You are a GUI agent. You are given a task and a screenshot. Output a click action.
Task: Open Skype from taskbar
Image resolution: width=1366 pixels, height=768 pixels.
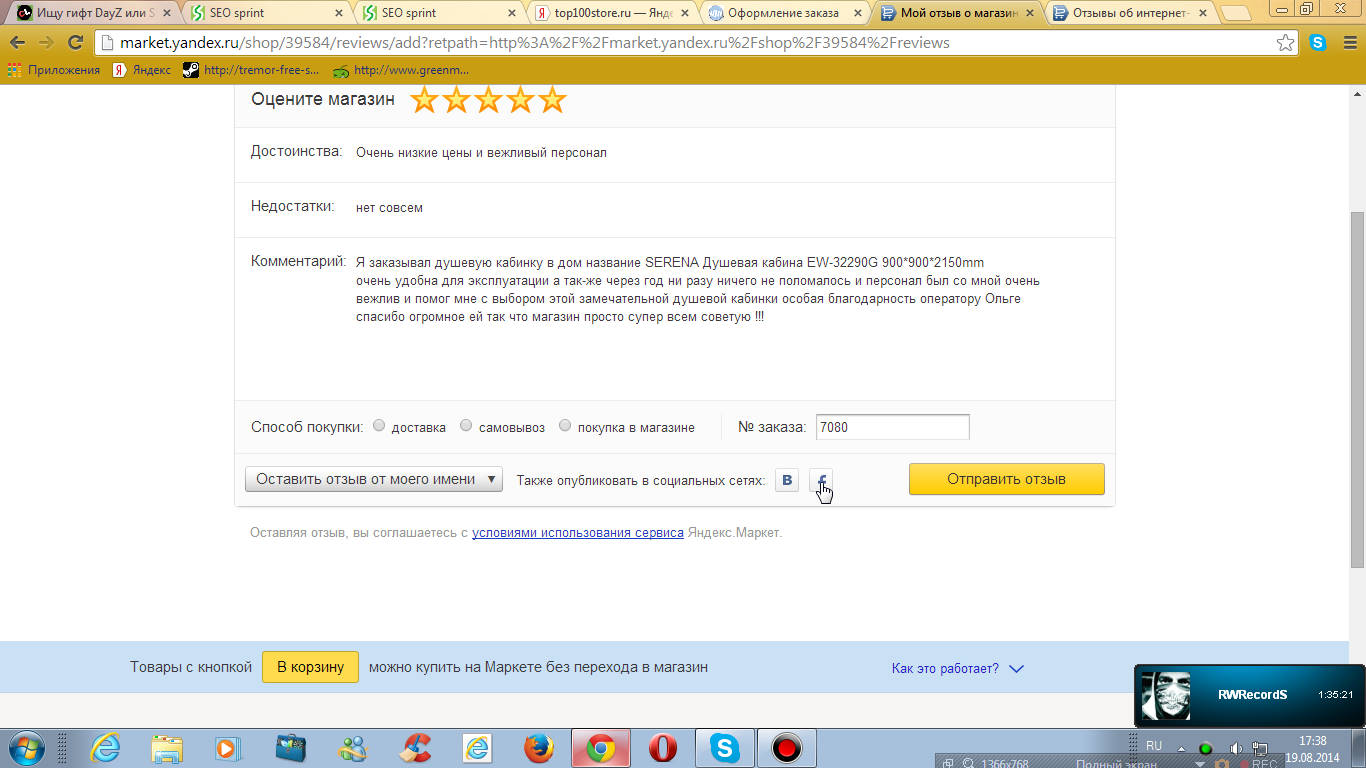tap(725, 748)
